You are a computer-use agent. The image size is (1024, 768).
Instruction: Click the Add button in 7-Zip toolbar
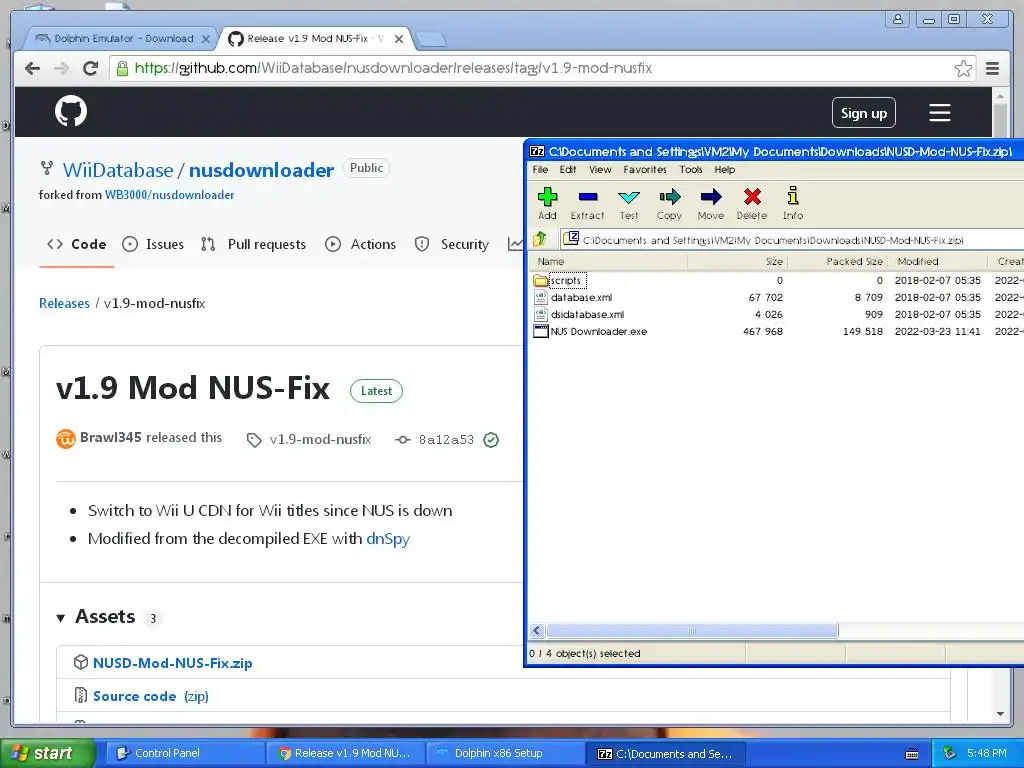point(547,204)
